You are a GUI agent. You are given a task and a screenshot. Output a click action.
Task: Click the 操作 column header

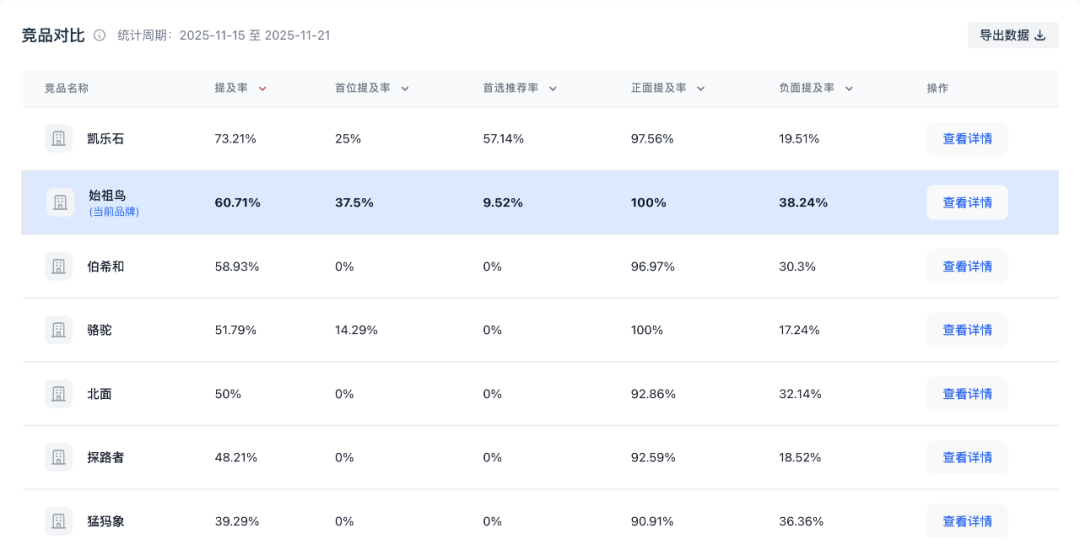937,88
